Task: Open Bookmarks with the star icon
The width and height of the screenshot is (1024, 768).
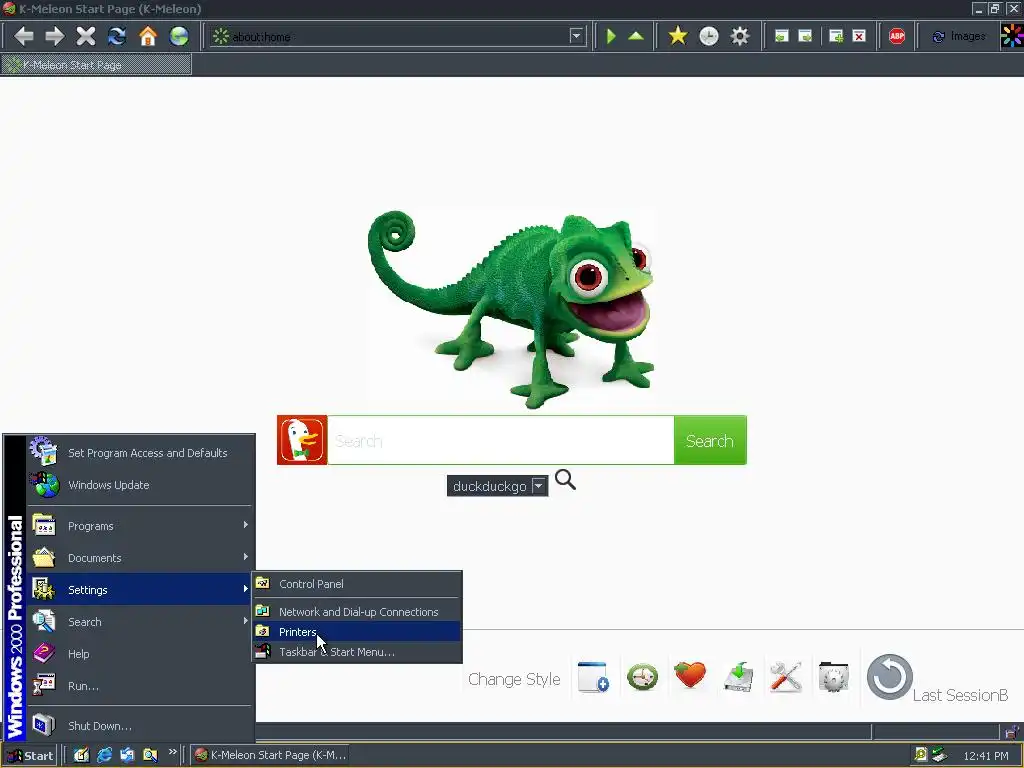Action: 678,36
